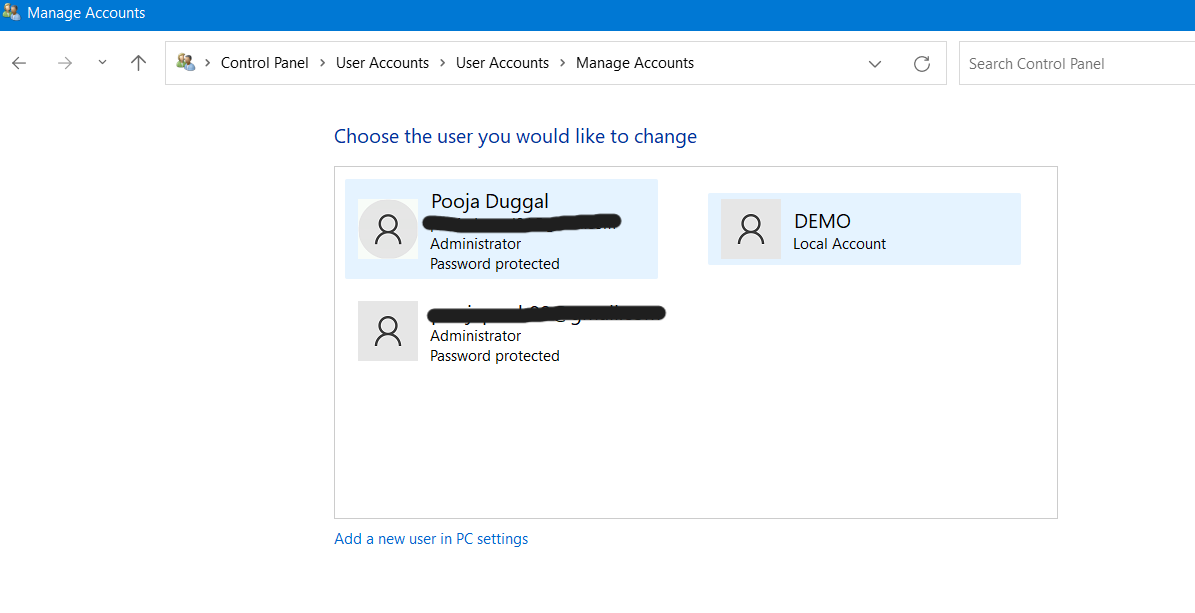Click the Manage Accounts title bar icon

[x=12, y=13]
